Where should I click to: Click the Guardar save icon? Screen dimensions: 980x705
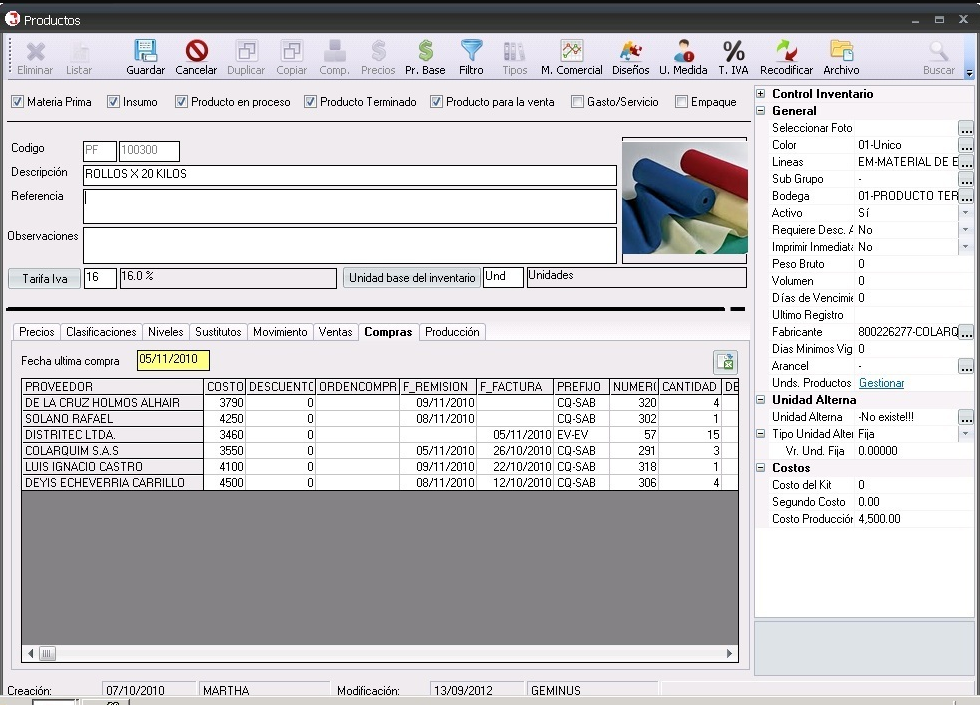coord(145,51)
